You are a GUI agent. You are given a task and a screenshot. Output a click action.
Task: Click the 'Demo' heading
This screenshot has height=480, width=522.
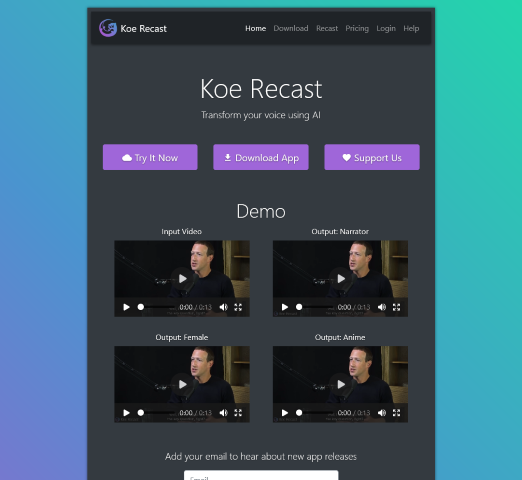tap(261, 211)
